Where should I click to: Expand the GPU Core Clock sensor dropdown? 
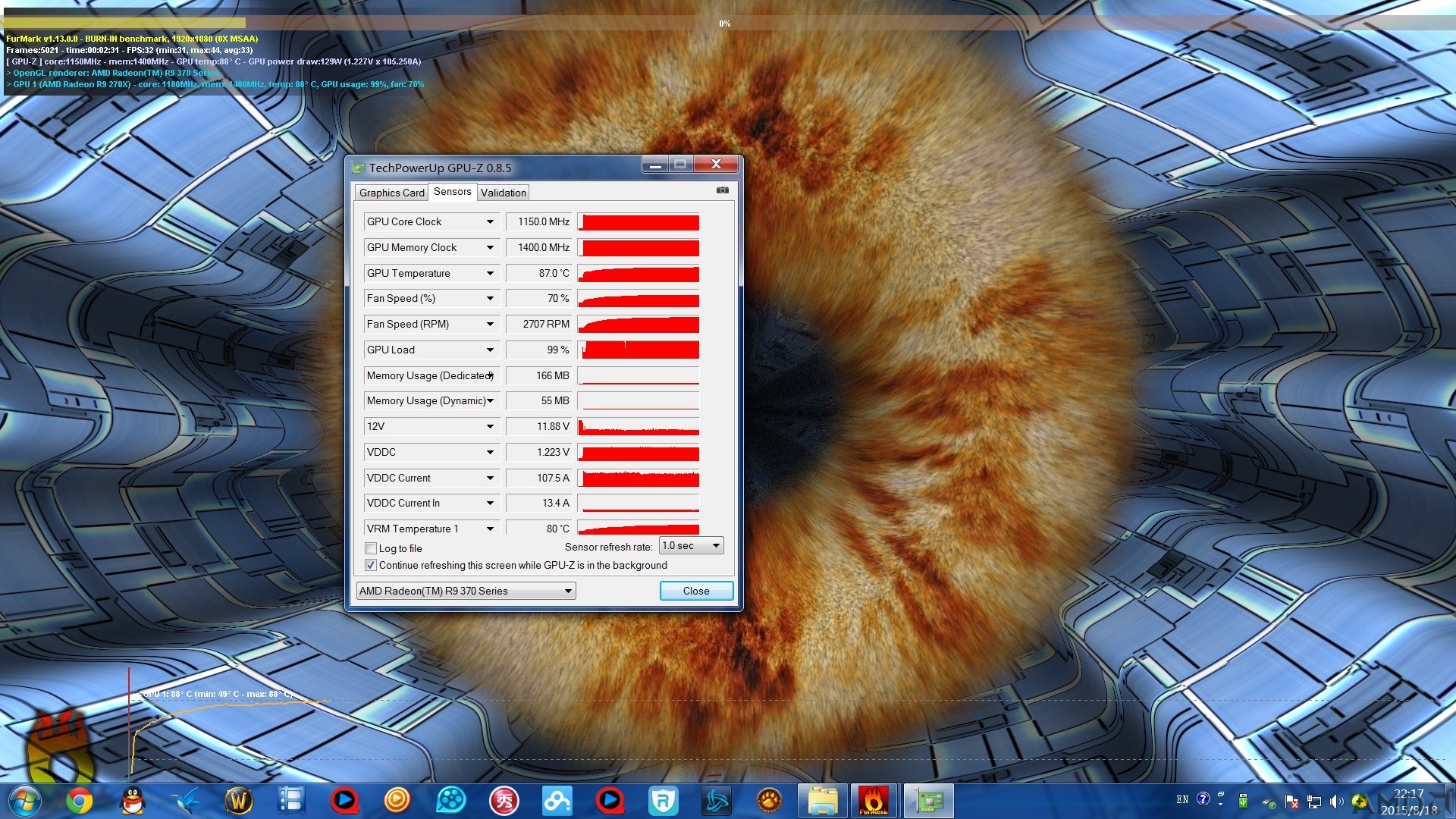490,221
